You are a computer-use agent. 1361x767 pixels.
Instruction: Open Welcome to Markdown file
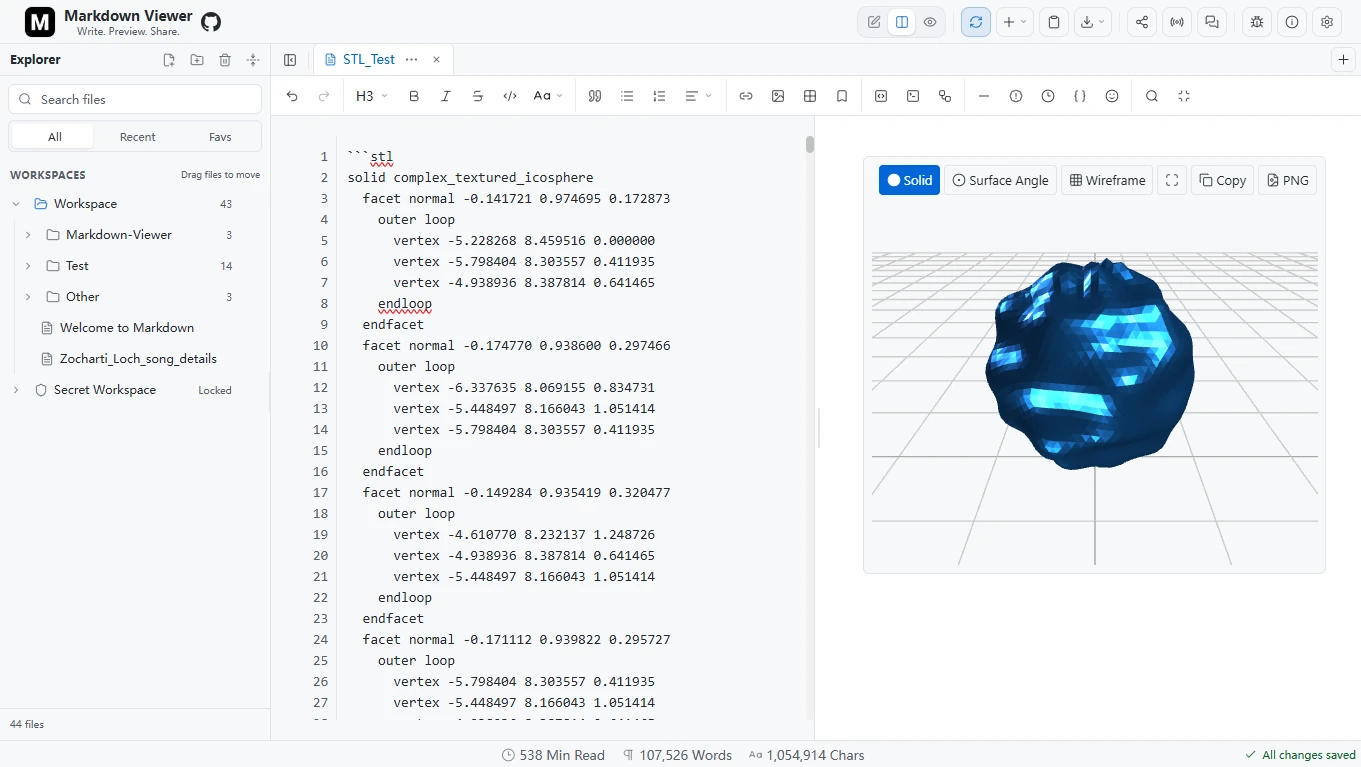pyautogui.click(x=127, y=328)
